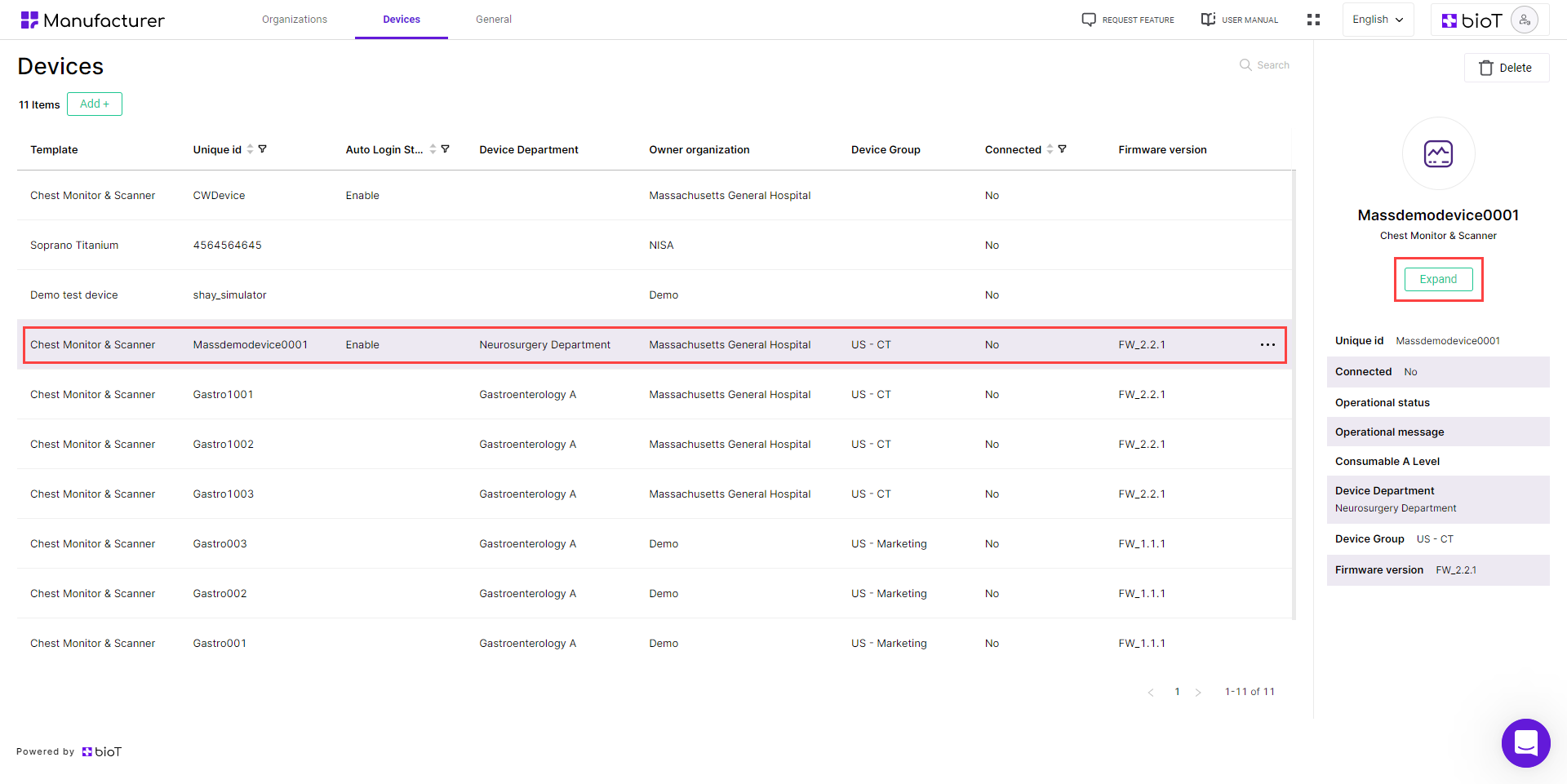Click the Request Feature chat icon
1567x784 pixels.
tap(1089, 20)
